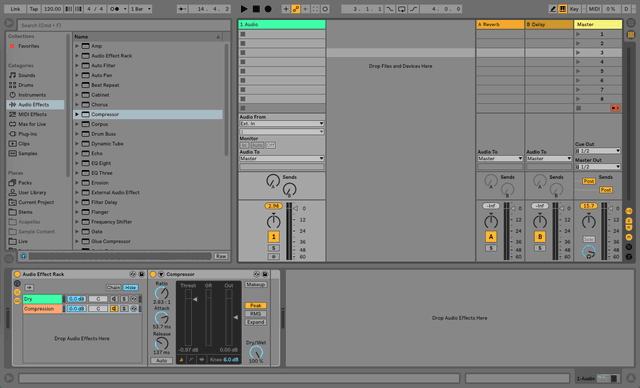
Task: Open track 1 Audio To Master dropdown
Action: (282, 158)
